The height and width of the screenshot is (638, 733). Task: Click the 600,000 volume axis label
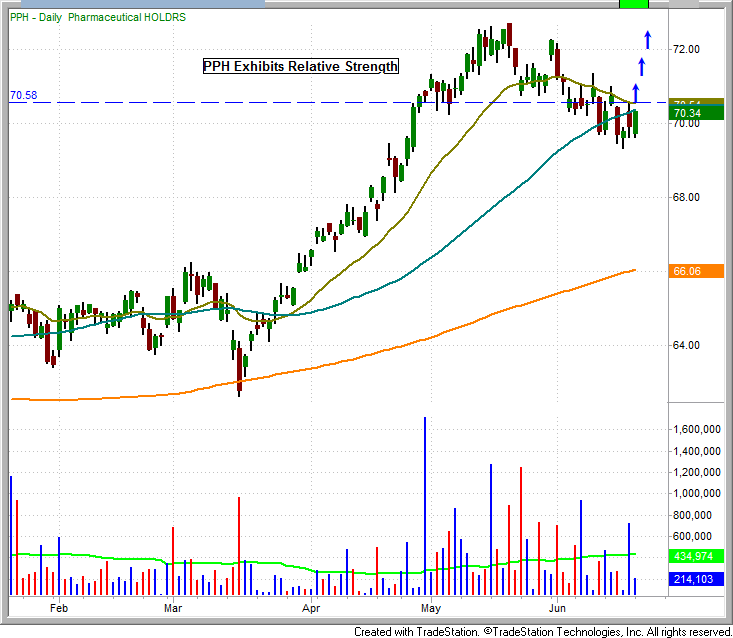[692, 536]
